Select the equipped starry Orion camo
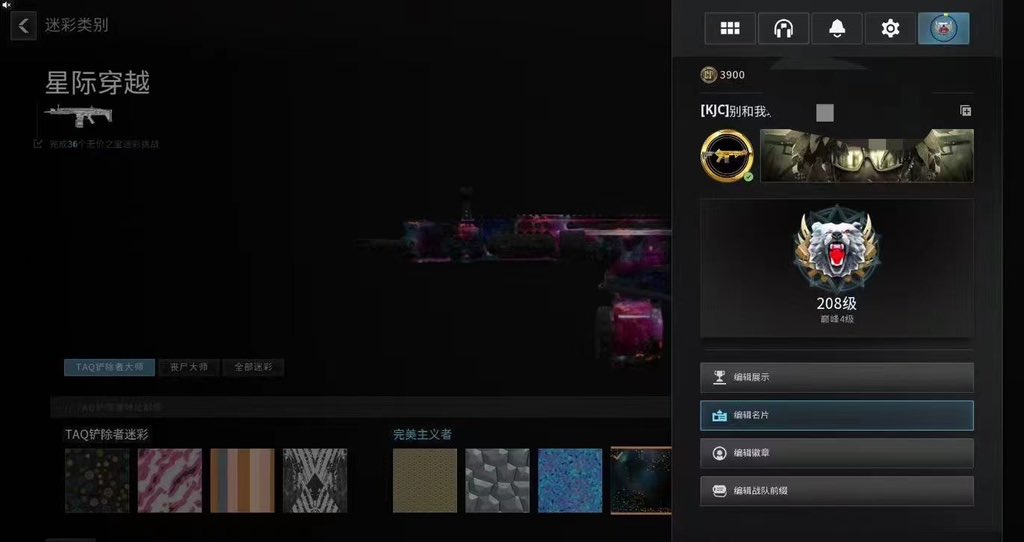Viewport: 1024px width, 542px height. [641, 481]
